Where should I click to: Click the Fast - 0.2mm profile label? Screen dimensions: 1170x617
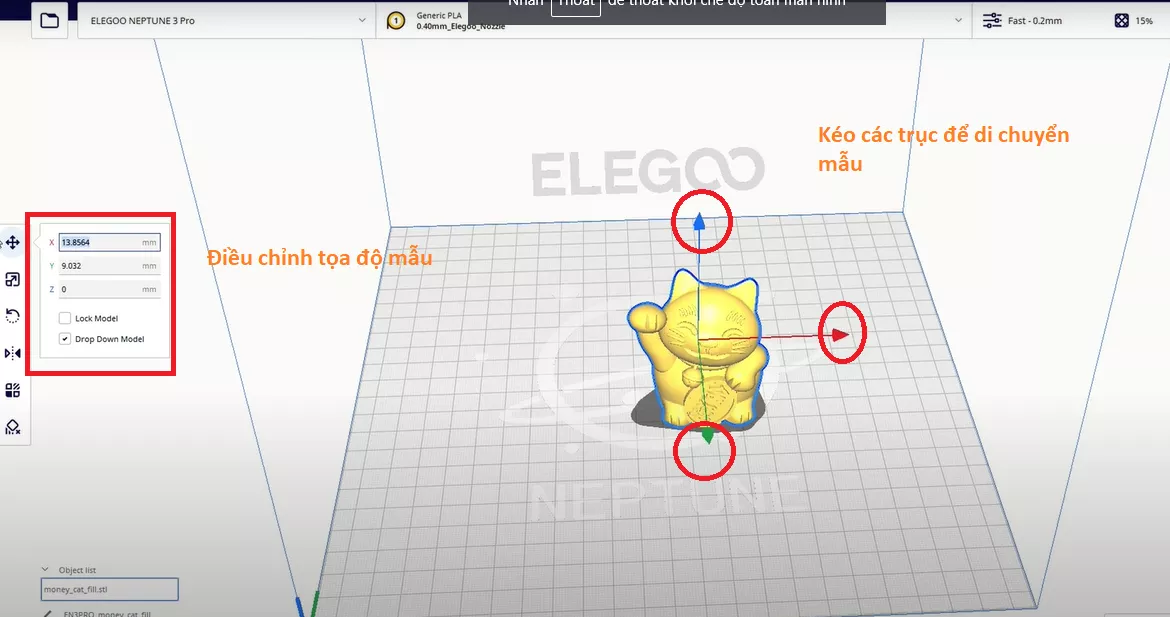tap(1037, 20)
